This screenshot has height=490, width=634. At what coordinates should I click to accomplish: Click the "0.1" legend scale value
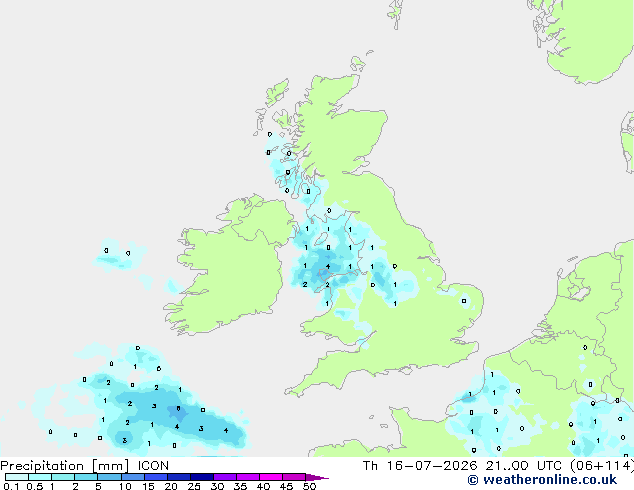11,486
